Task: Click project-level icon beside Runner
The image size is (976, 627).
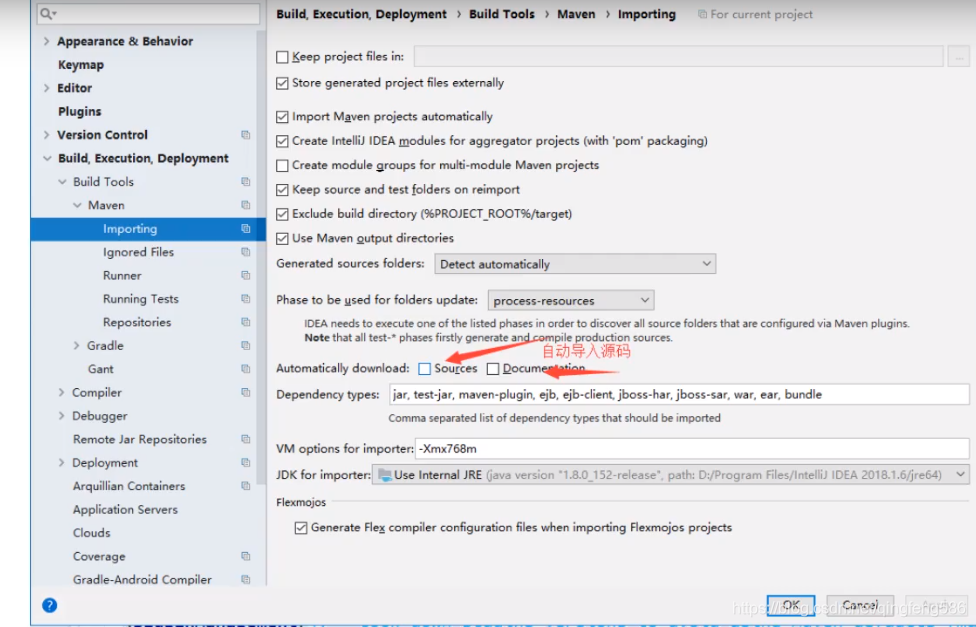Action: click(x=246, y=275)
